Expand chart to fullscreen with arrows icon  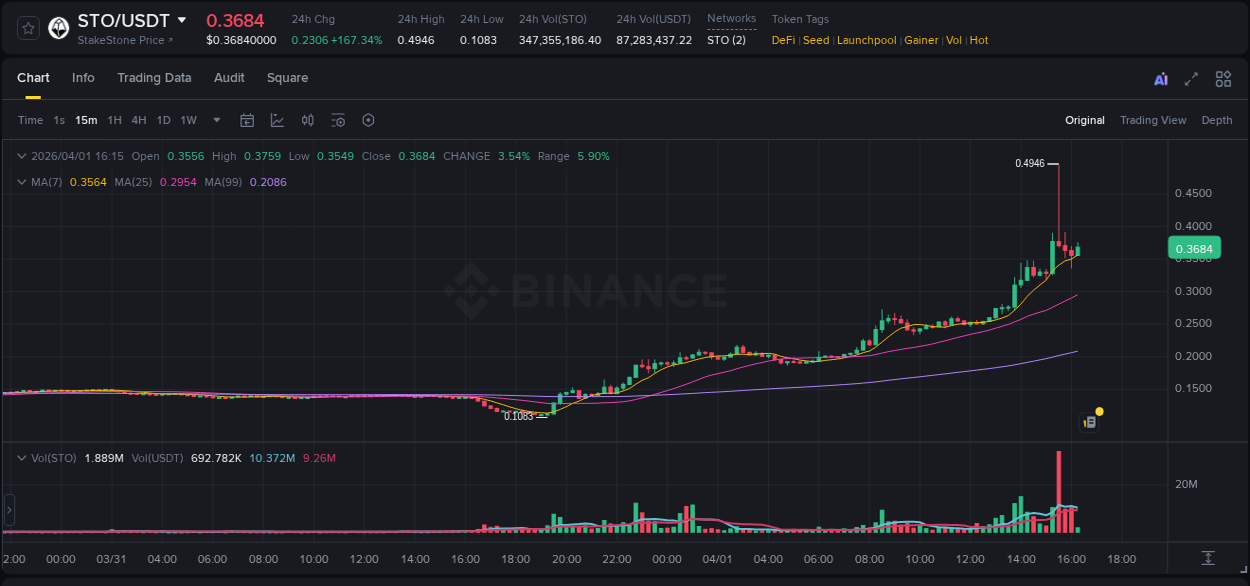point(1190,78)
